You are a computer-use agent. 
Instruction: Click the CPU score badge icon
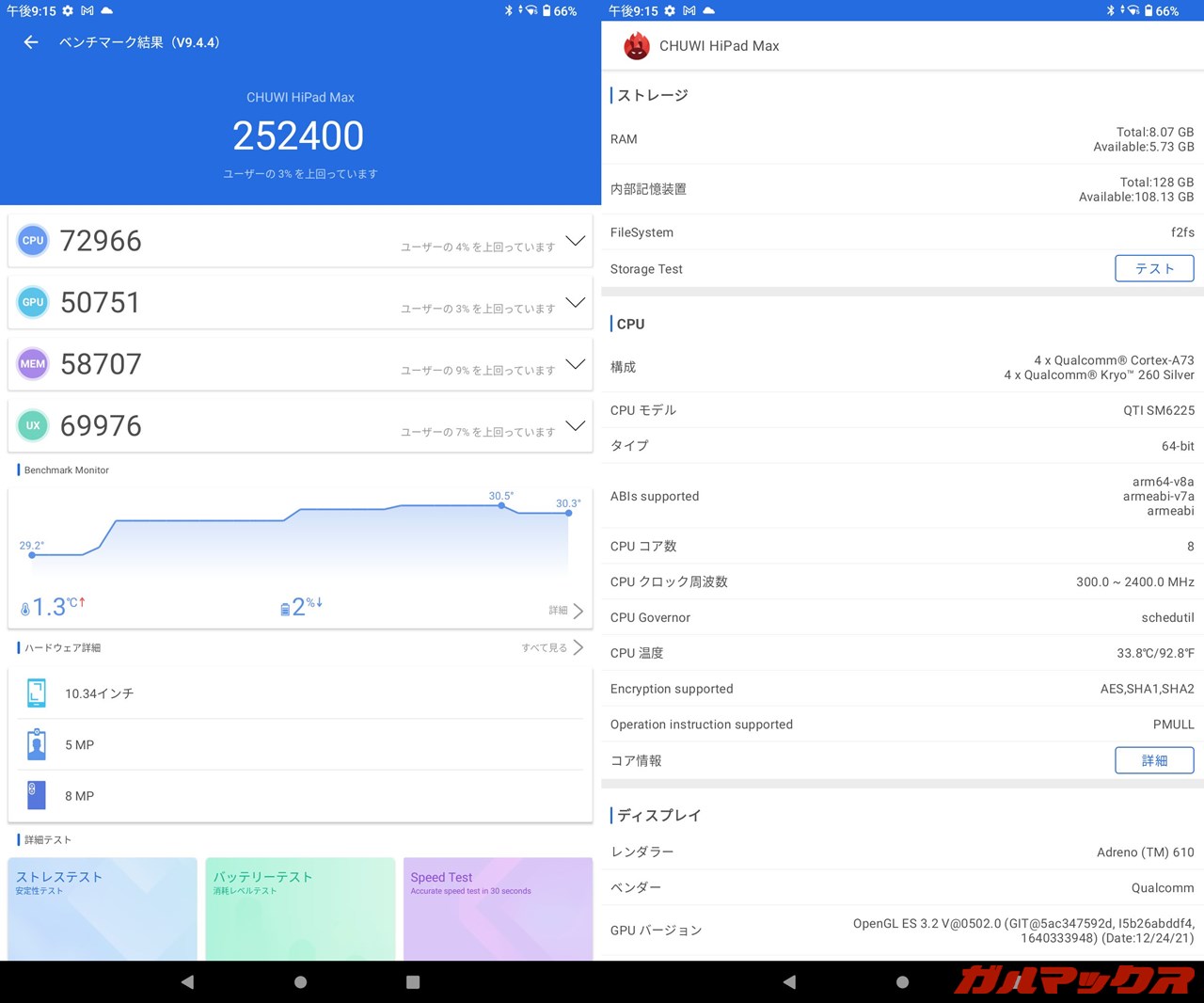[33, 241]
